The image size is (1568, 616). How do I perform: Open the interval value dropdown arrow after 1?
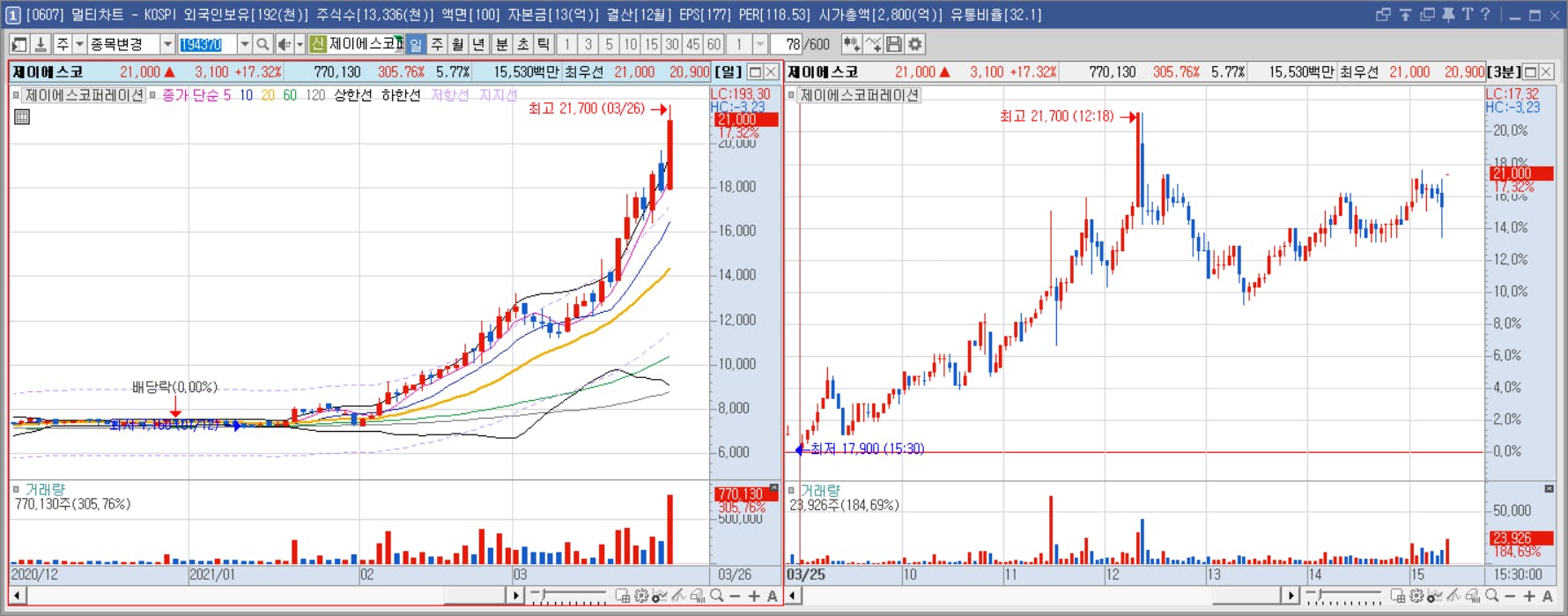(759, 44)
